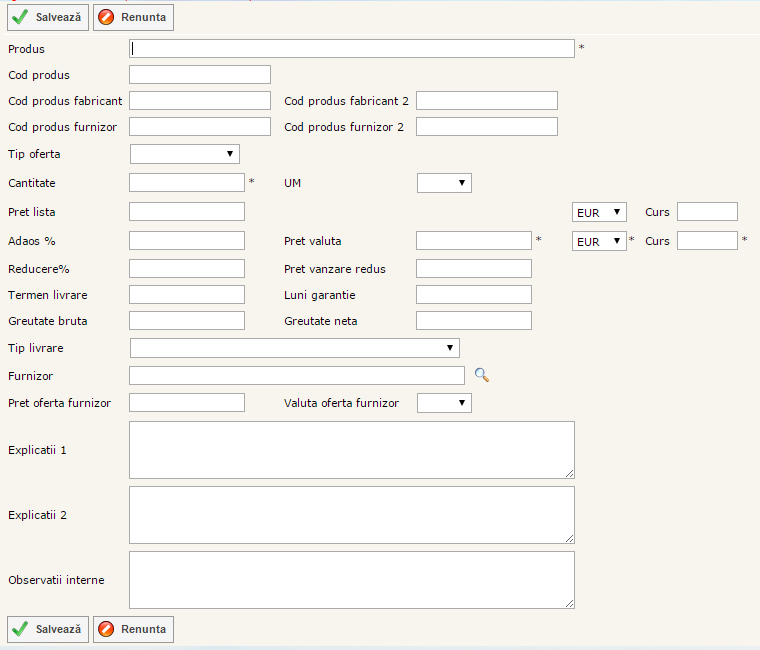Click the Cod produs input field
The image size is (760, 650).
pyautogui.click(x=200, y=74)
